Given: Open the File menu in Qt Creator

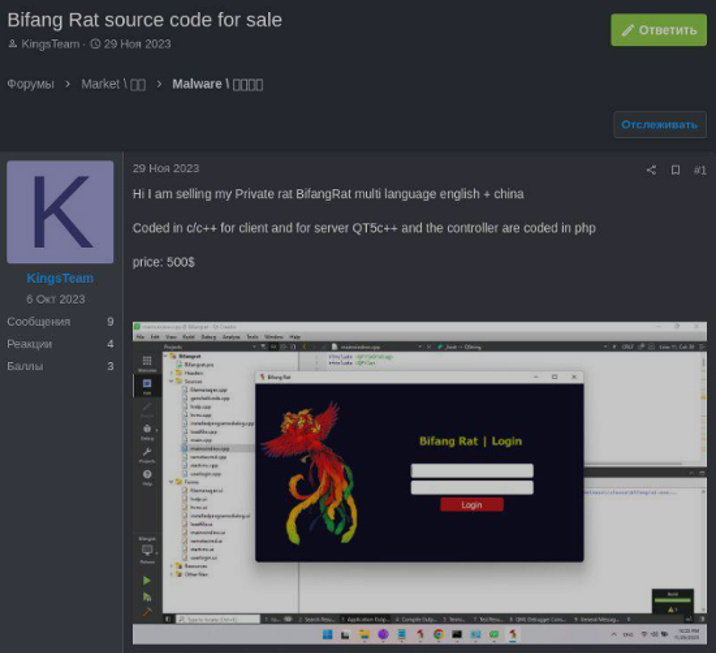Looking at the screenshot, I should coord(141,337).
